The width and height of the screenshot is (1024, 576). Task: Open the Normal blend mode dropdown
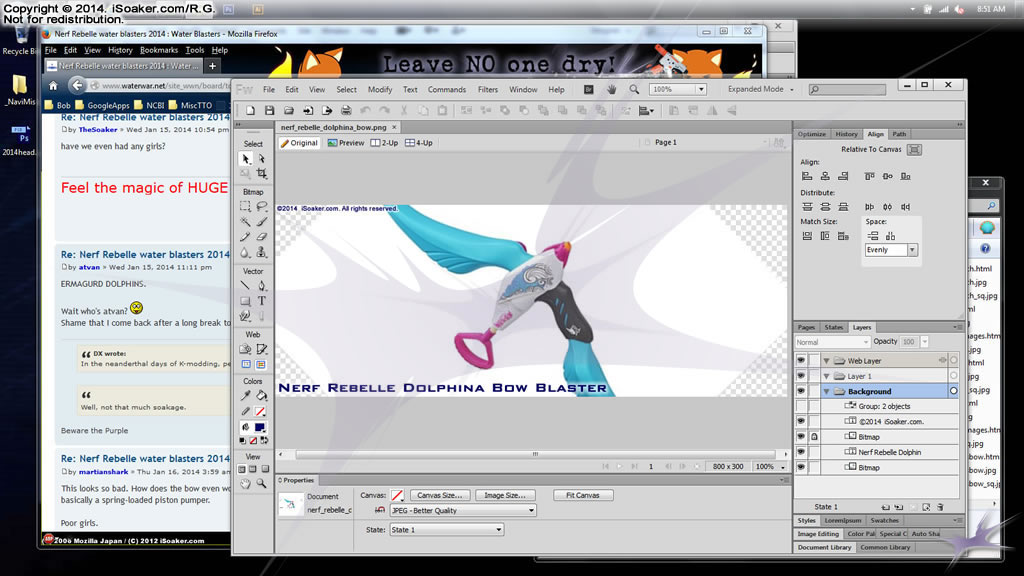click(832, 342)
